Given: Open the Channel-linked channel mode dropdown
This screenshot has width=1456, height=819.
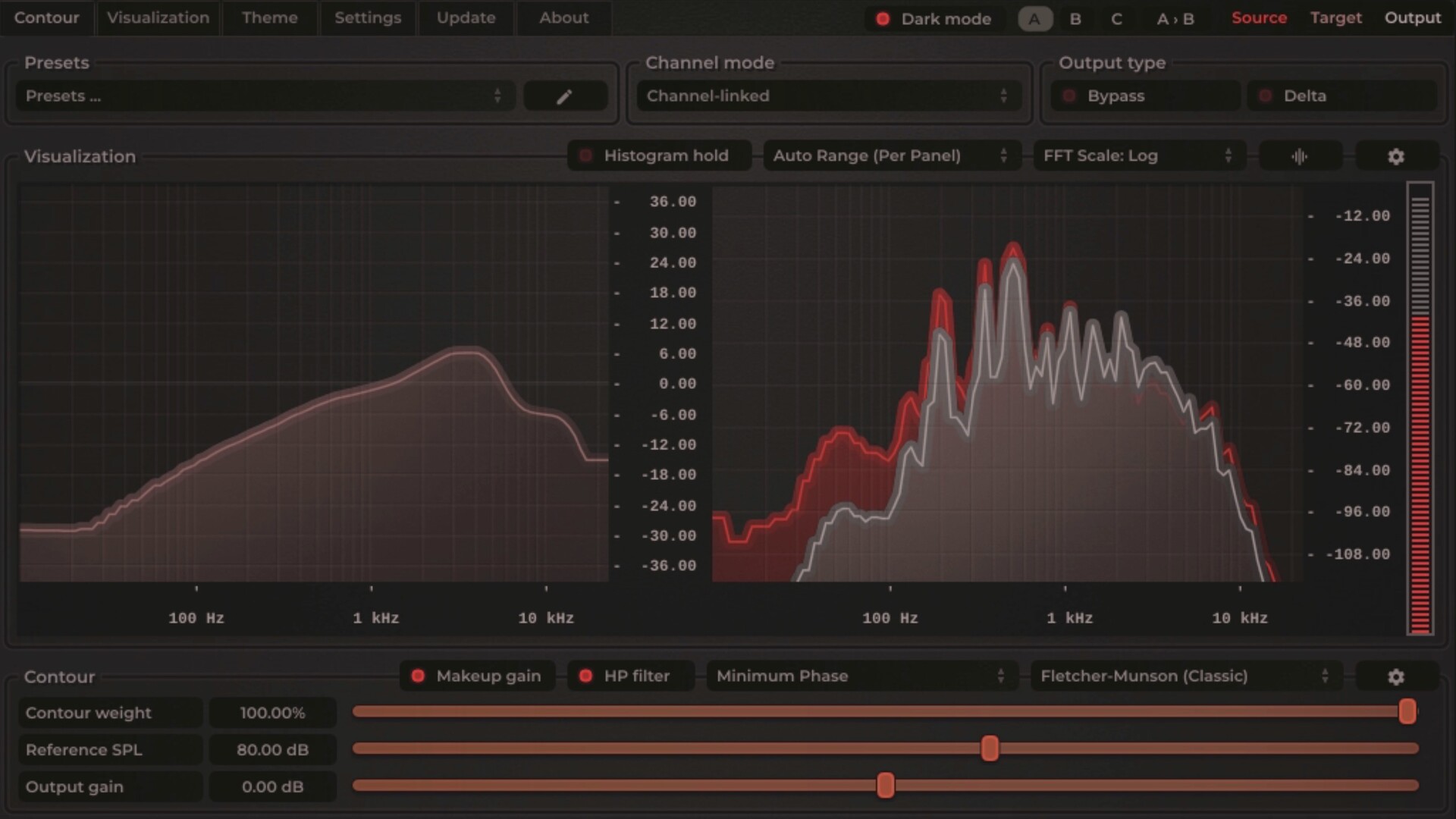Looking at the screenshot, I should point(828,96).
